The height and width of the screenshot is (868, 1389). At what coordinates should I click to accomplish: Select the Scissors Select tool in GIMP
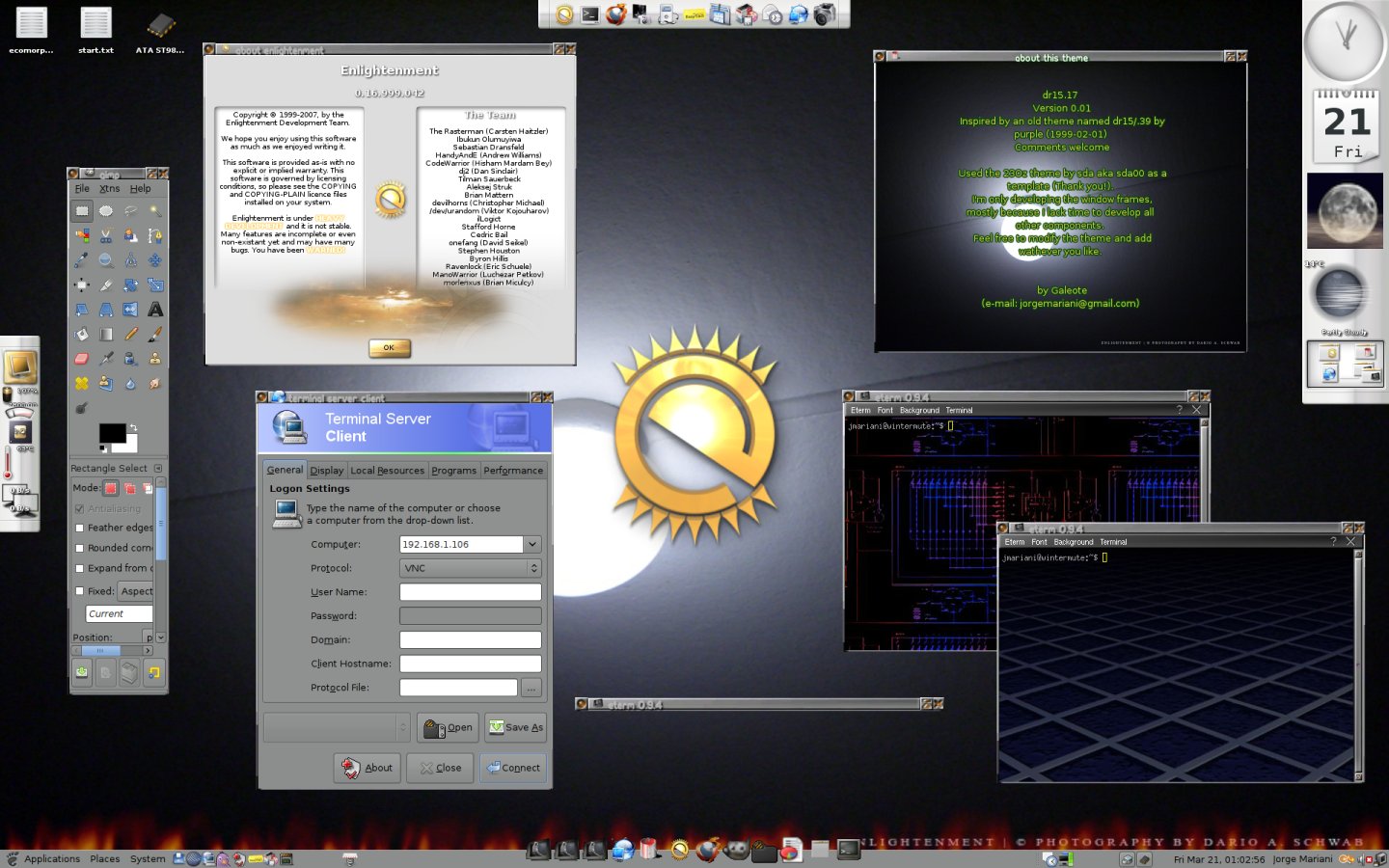coord(106,235)
